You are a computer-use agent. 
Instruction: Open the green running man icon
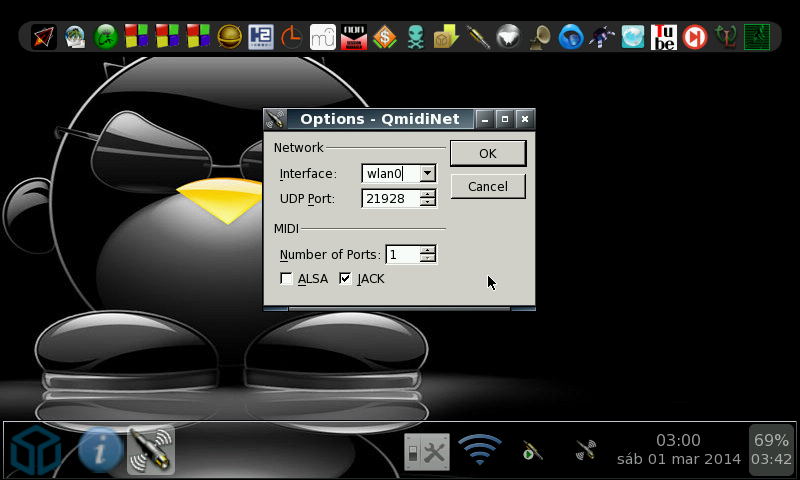click(x=757, y=37)
